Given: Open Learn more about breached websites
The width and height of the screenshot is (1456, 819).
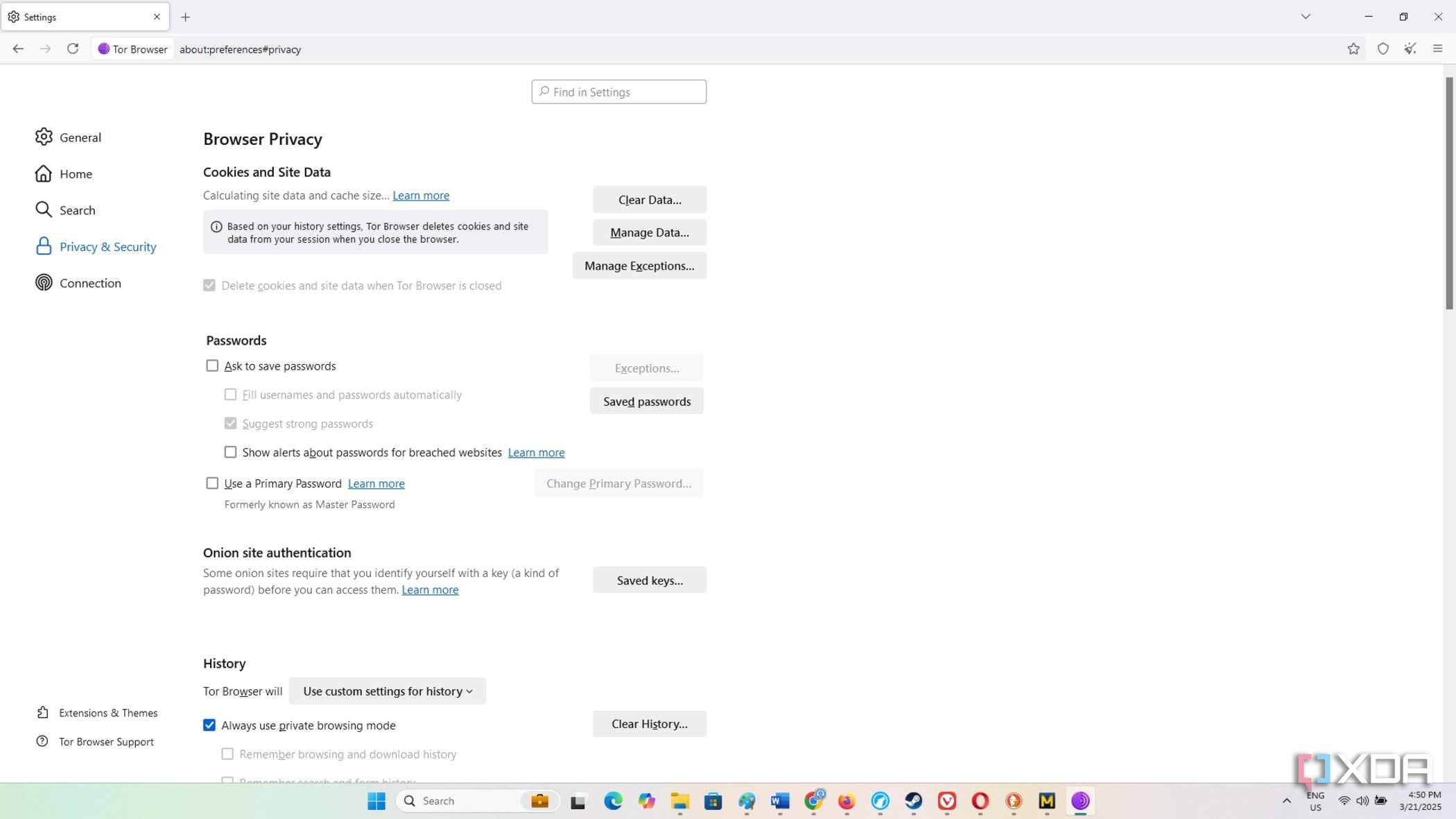Looking at the screenshot, I should point(536,452).
